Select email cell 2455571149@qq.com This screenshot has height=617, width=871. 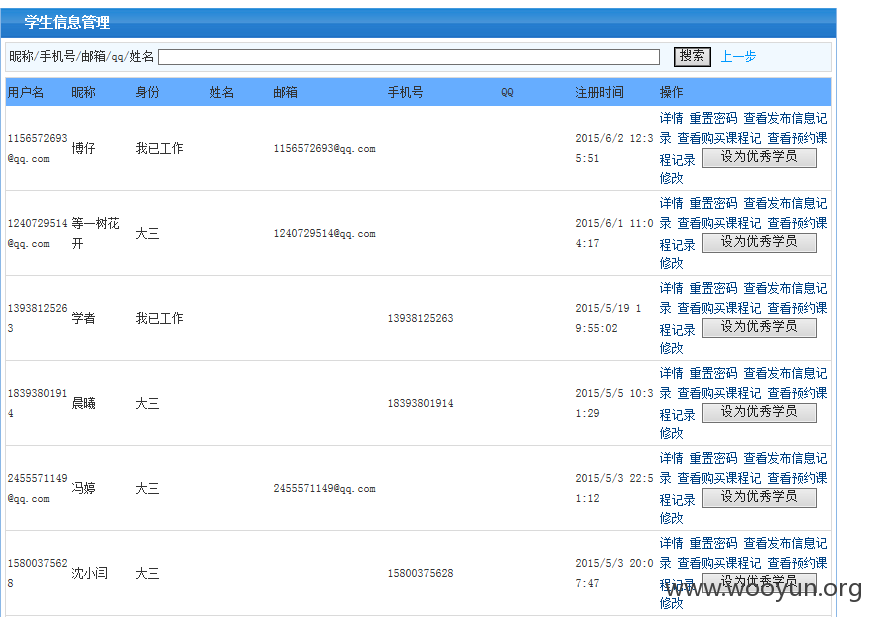click(x=324, y=488)
